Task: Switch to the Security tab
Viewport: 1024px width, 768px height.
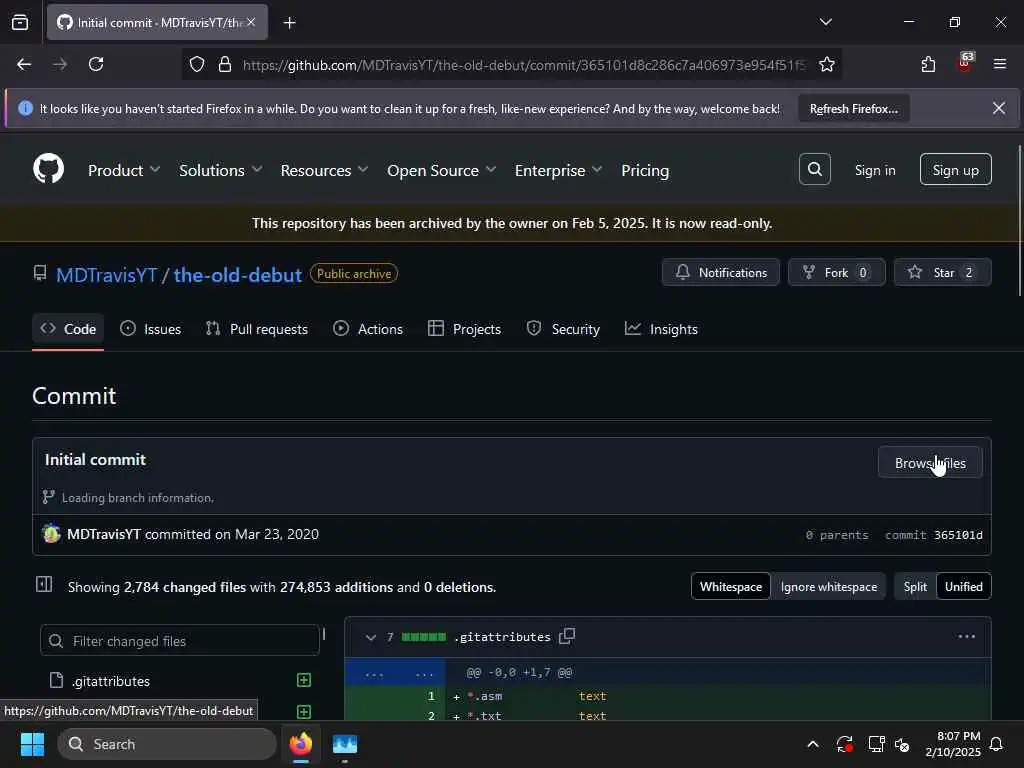Action: point(563,329)
